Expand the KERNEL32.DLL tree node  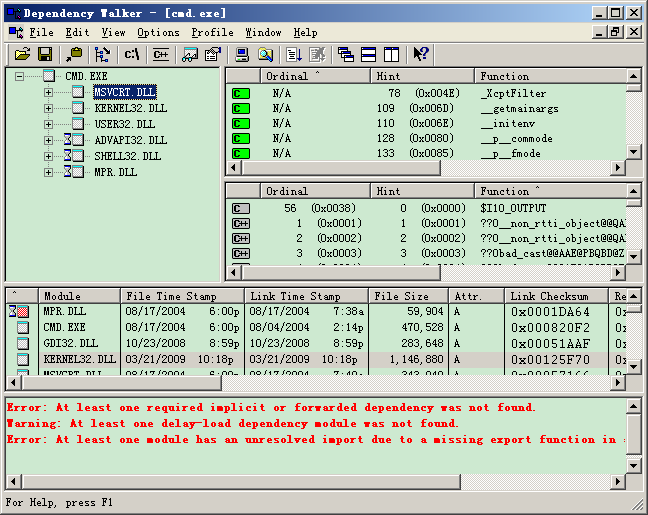[x=48, y=108]
